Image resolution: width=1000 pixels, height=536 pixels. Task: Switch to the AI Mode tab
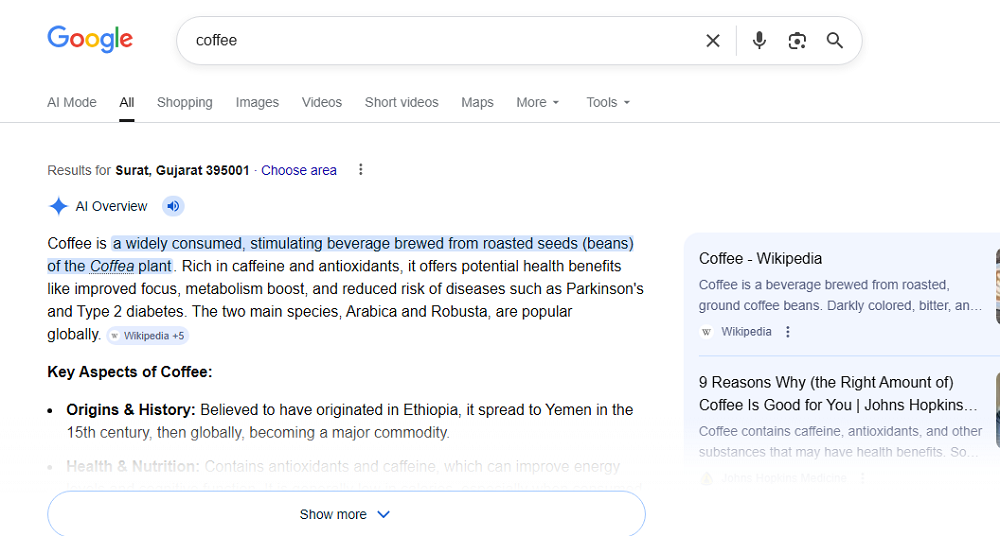click(71, 102)
